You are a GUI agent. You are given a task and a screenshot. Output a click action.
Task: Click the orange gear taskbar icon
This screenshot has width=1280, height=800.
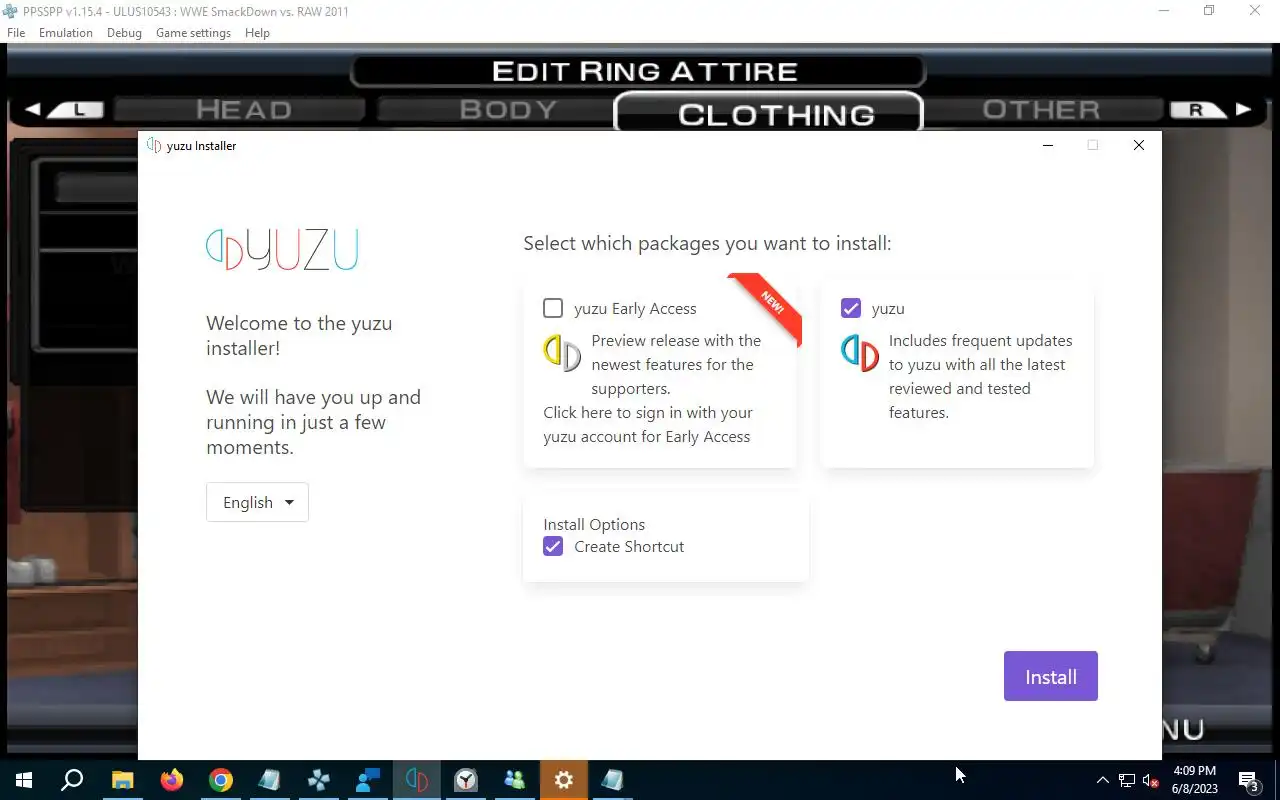point(564,780)
